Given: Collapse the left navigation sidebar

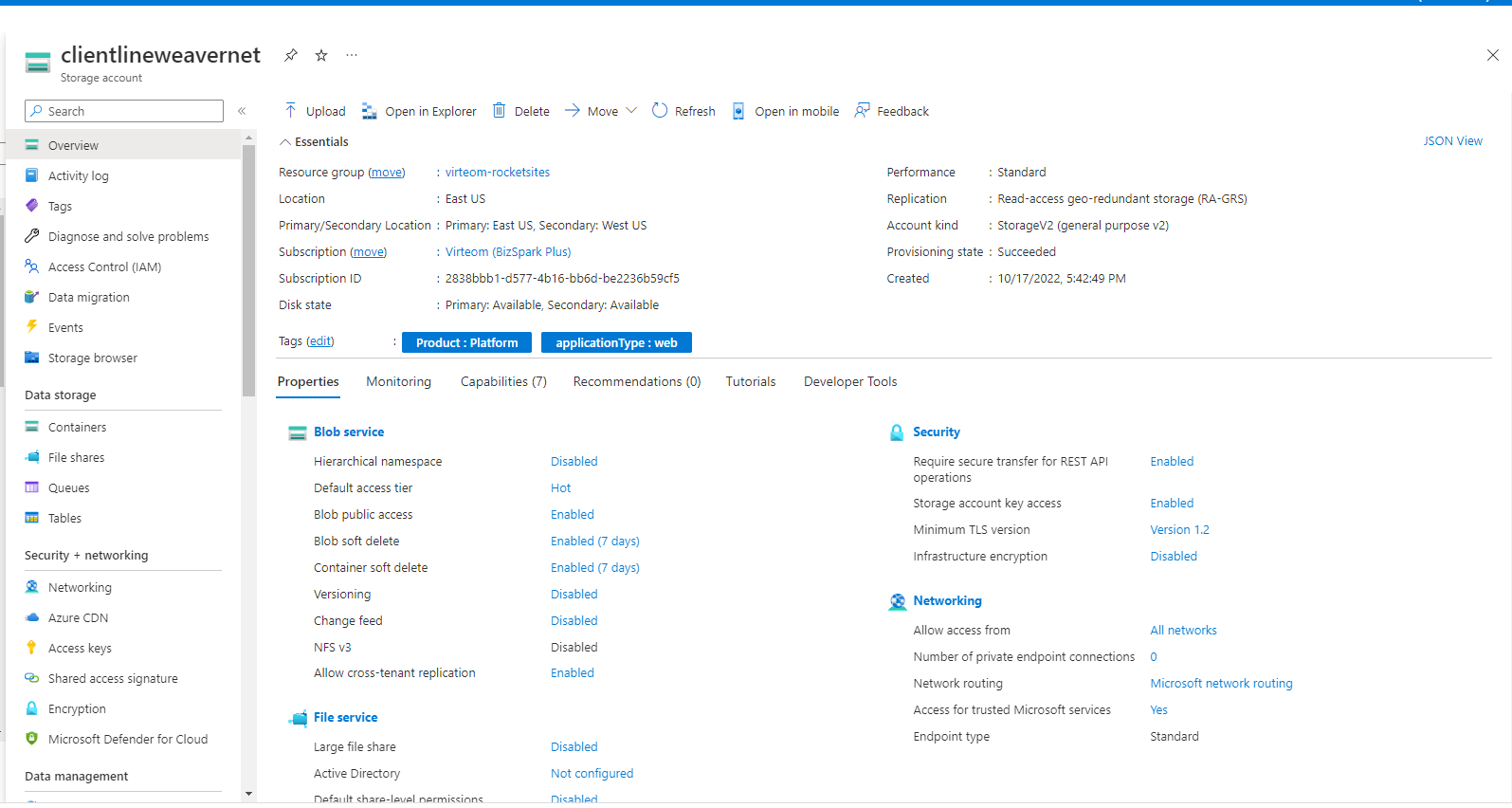Looking at the screenshot, I should pos(242,111).
